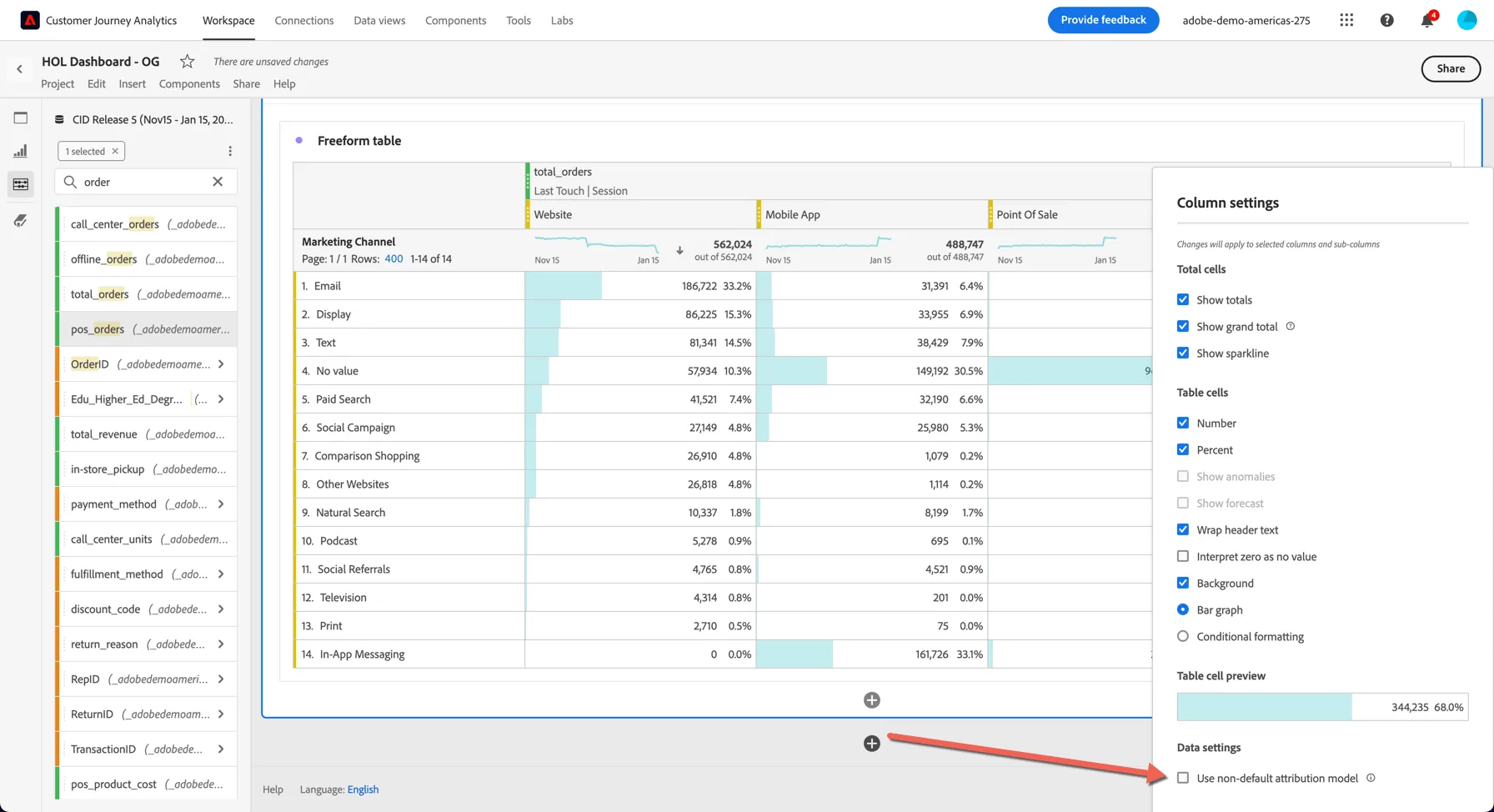
Task: Add a new panel with plus icon
Action: pos(872,743)
